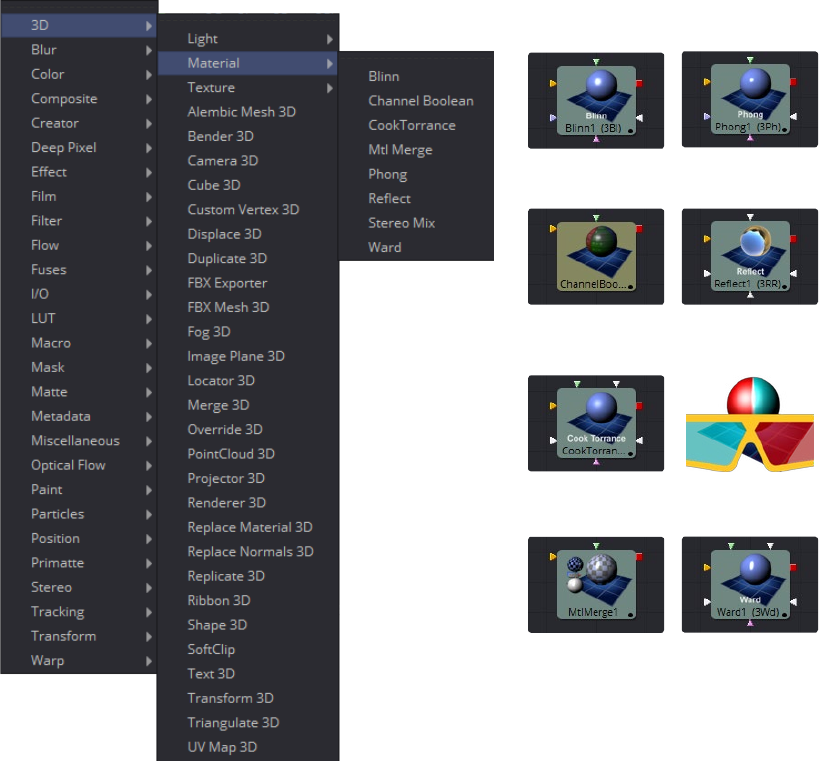Click the red output square on MtlMerge1 node
The width and height of the screenshot is (819, 761).
coord(639,557)
